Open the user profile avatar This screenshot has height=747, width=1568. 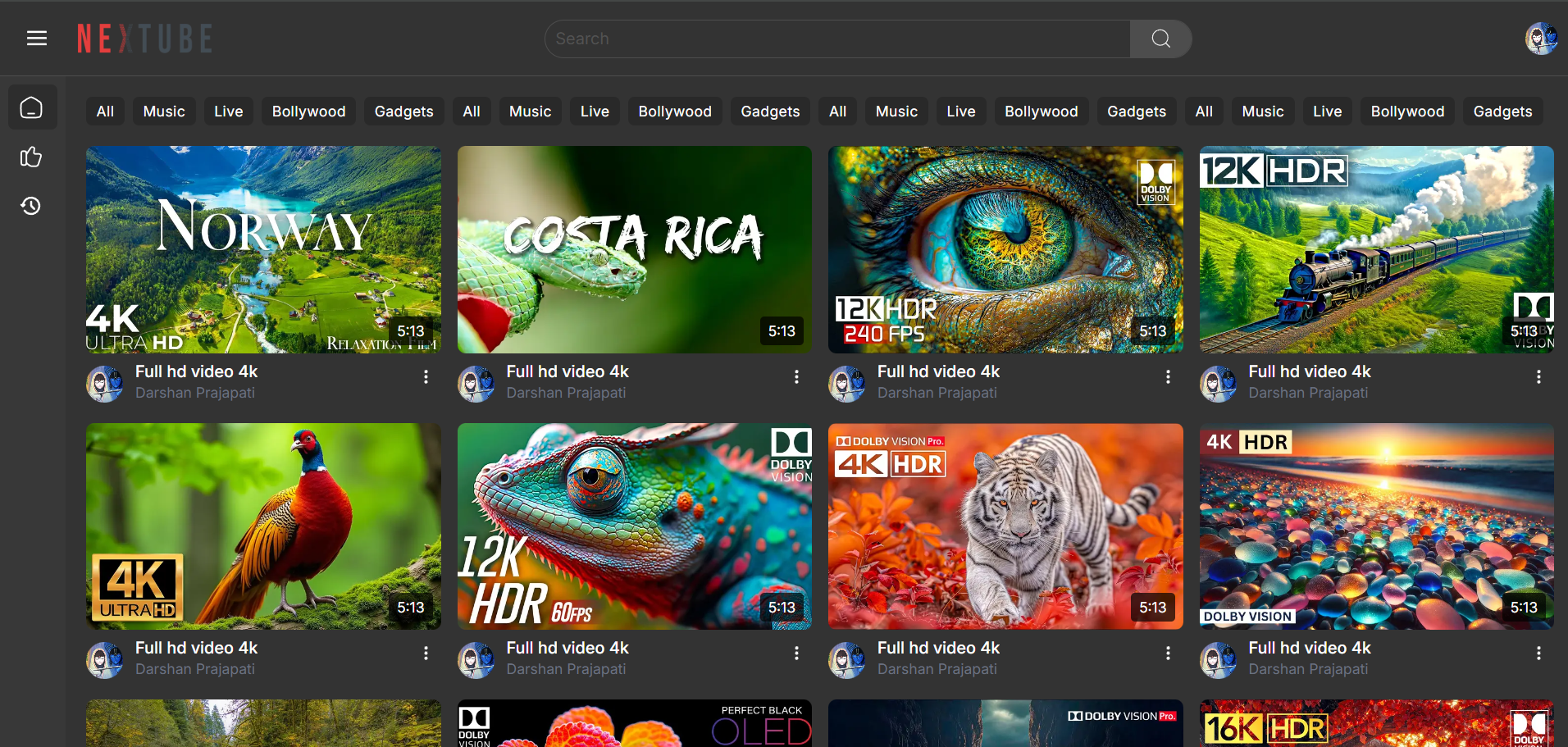click(1540, 39)
